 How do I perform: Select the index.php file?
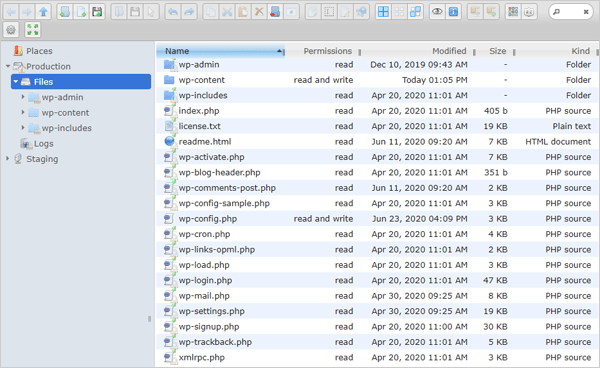pyautogui.click(x=377, y=111)
